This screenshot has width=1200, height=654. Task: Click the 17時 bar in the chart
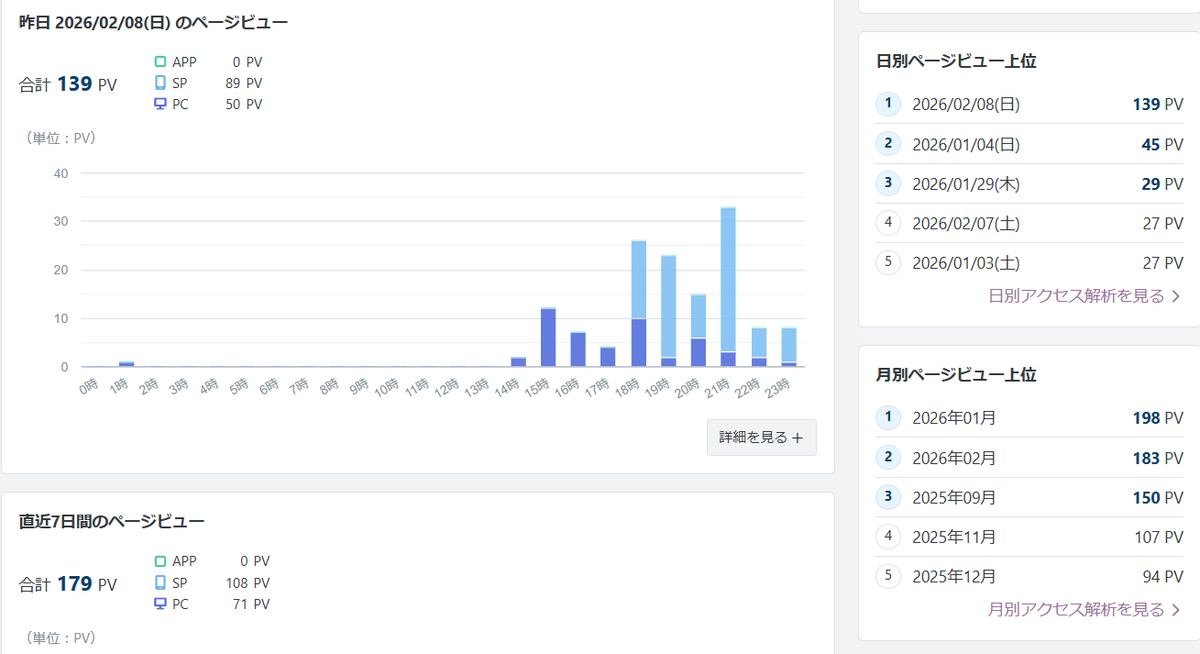point(608,357)
